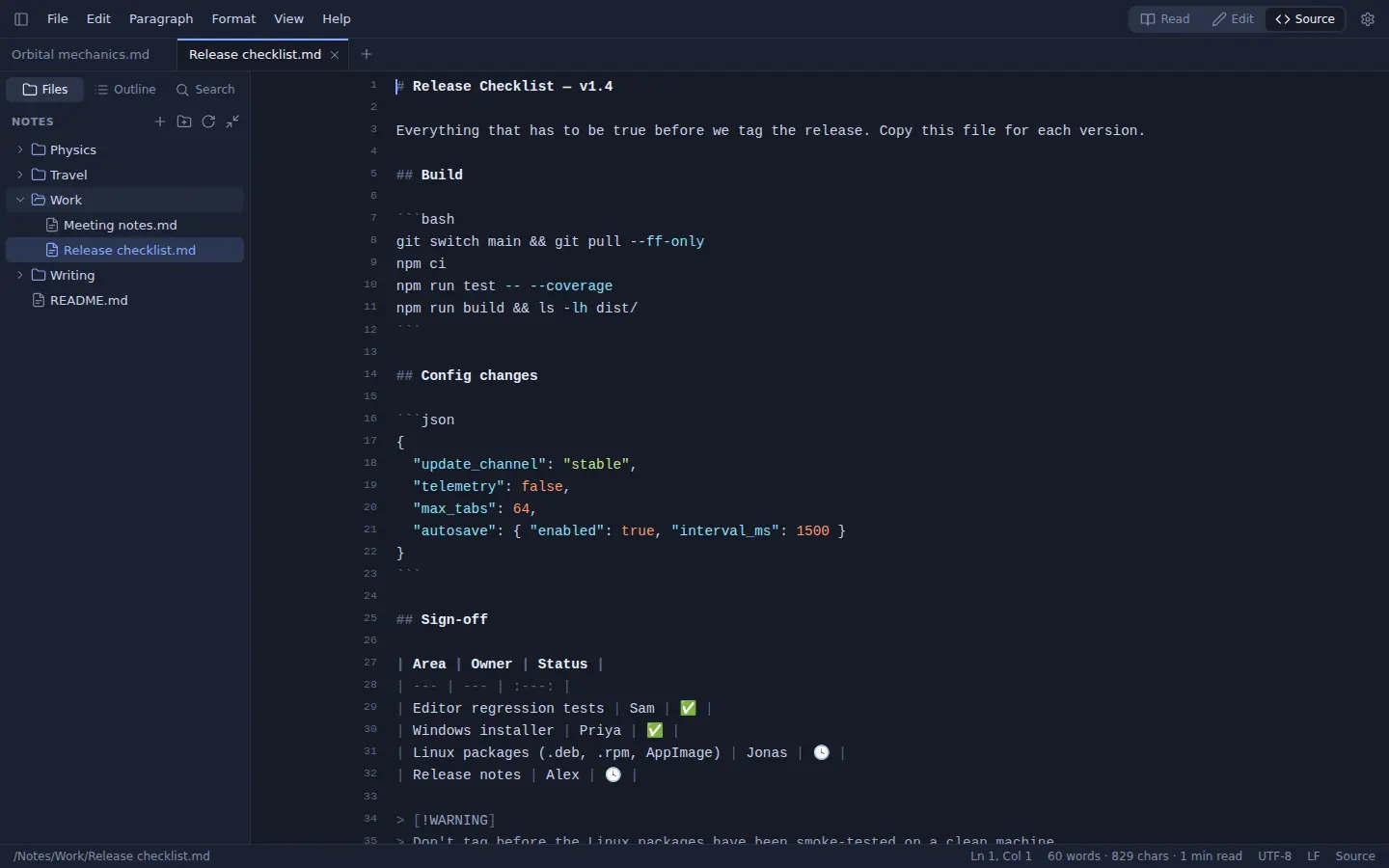Click the word count in status bar

[1145, 856]
